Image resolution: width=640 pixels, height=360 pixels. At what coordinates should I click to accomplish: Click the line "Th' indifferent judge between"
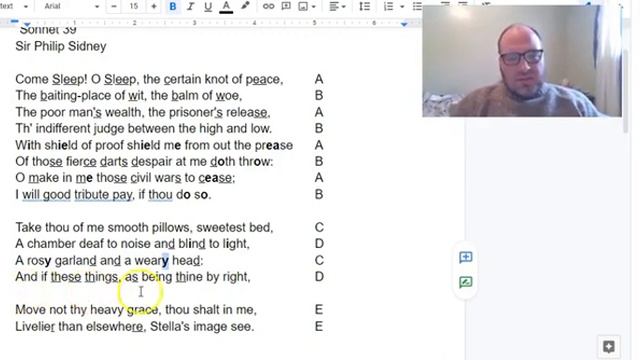[x=143, y=129]
